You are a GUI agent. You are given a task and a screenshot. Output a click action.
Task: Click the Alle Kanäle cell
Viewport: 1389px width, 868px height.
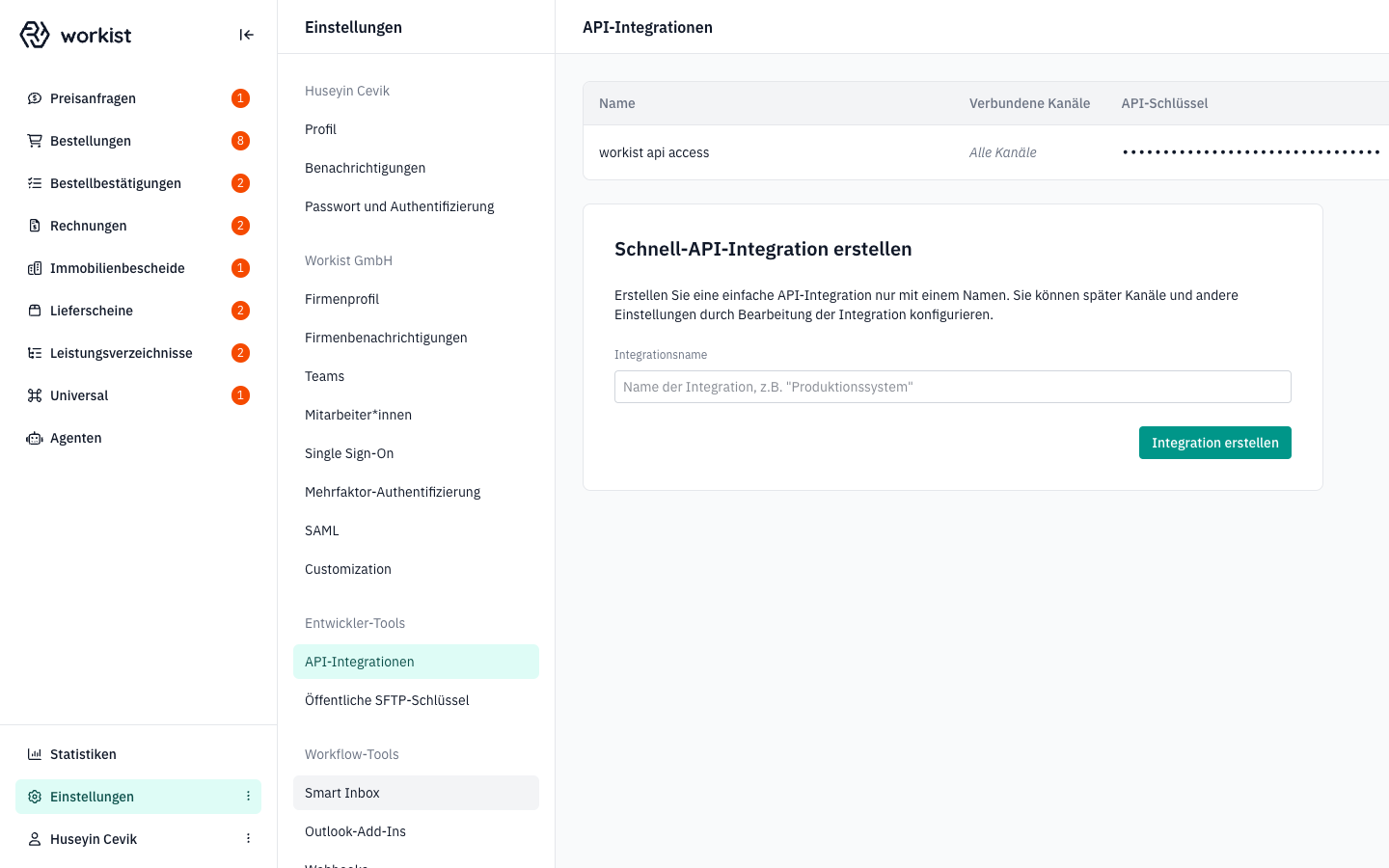pyautogui.click(x=1003, y=152)
